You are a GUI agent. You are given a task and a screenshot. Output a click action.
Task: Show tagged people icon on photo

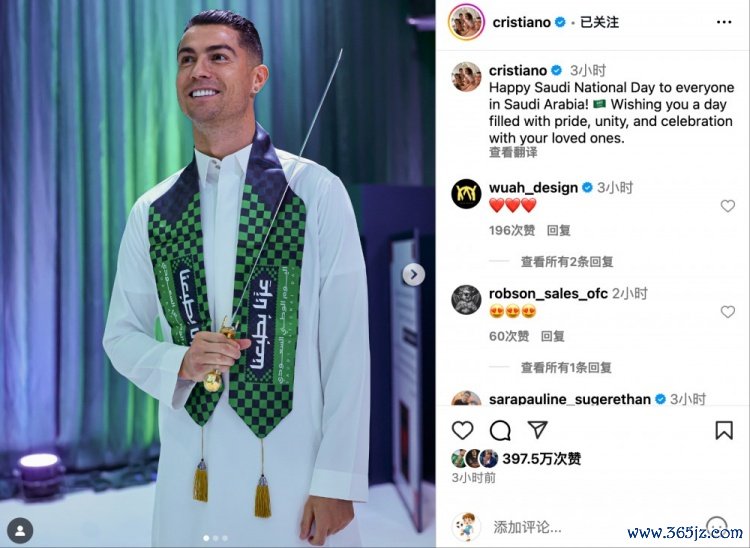tap(20, 531)
